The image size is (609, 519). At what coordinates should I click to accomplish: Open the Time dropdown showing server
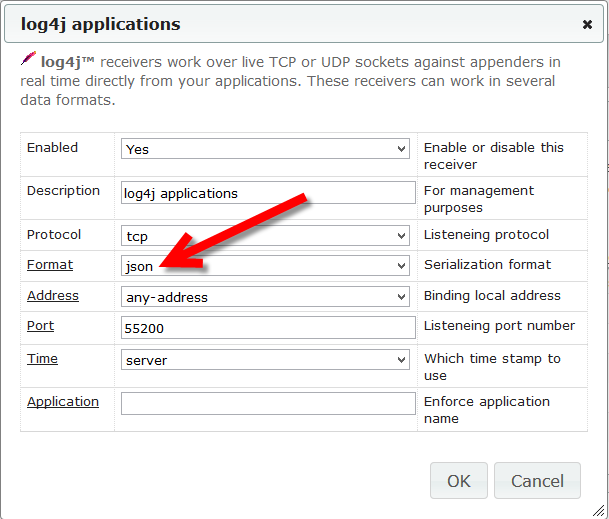265,360
